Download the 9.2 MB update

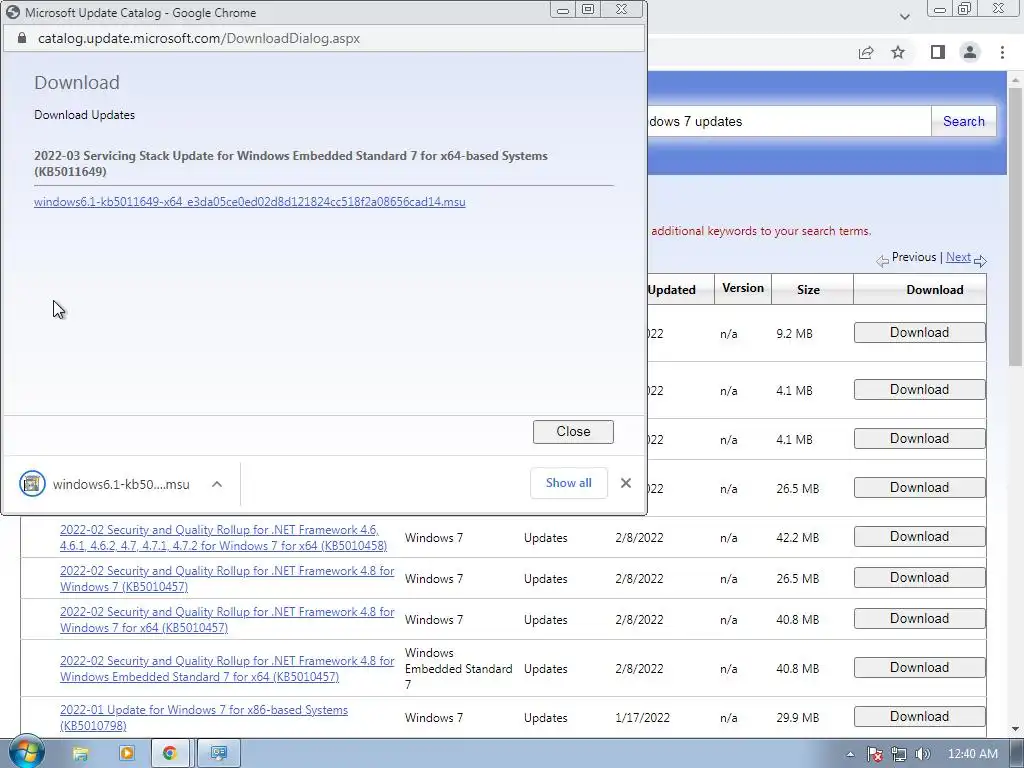pos(920,332)
